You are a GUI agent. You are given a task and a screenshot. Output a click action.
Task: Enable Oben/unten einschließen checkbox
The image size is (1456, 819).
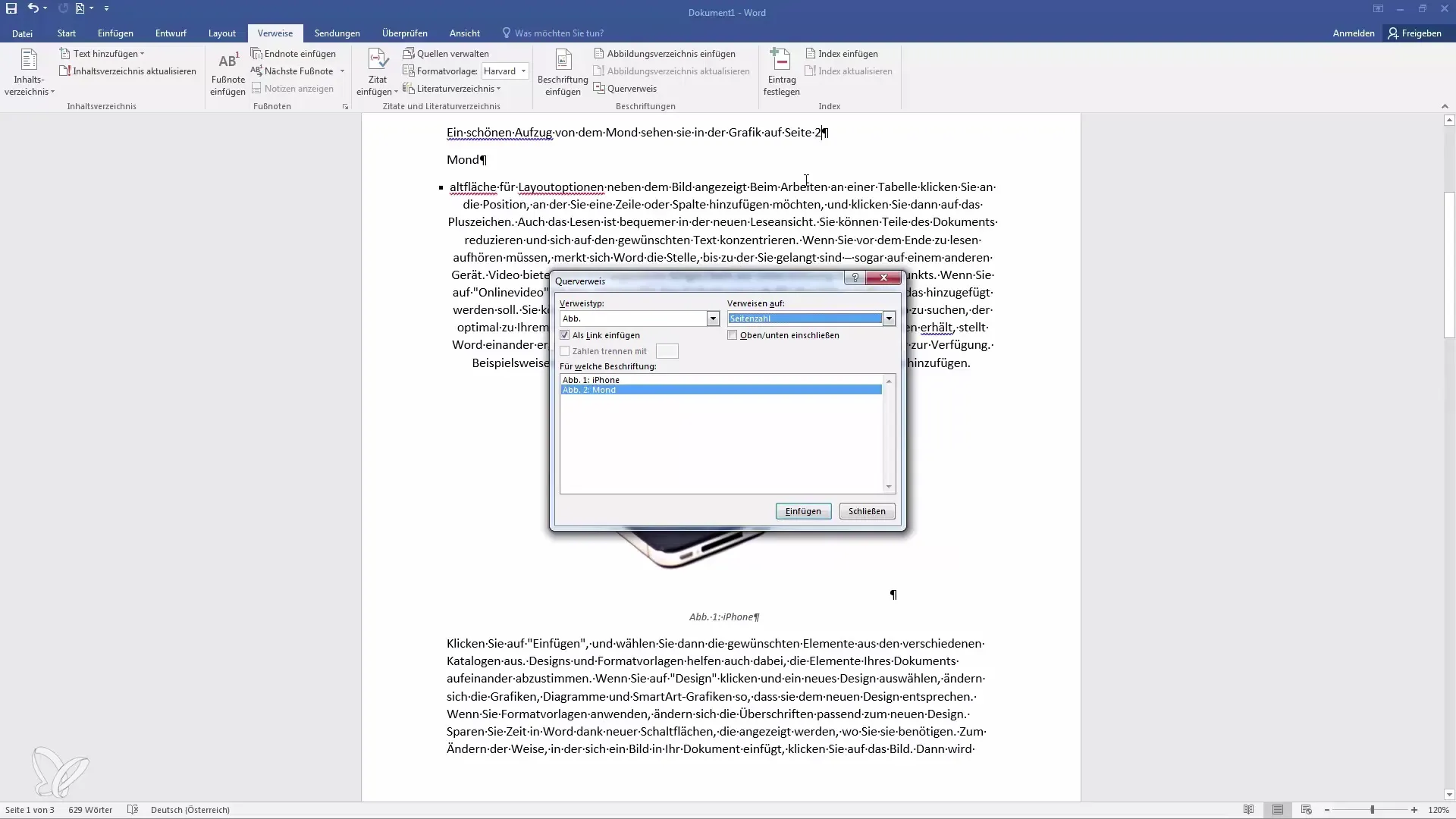click(x=733, y=335)
